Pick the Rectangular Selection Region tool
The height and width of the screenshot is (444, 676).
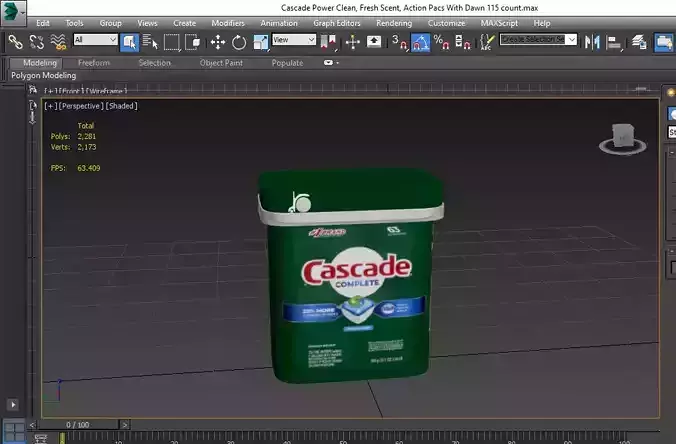[x=172, y=42]
